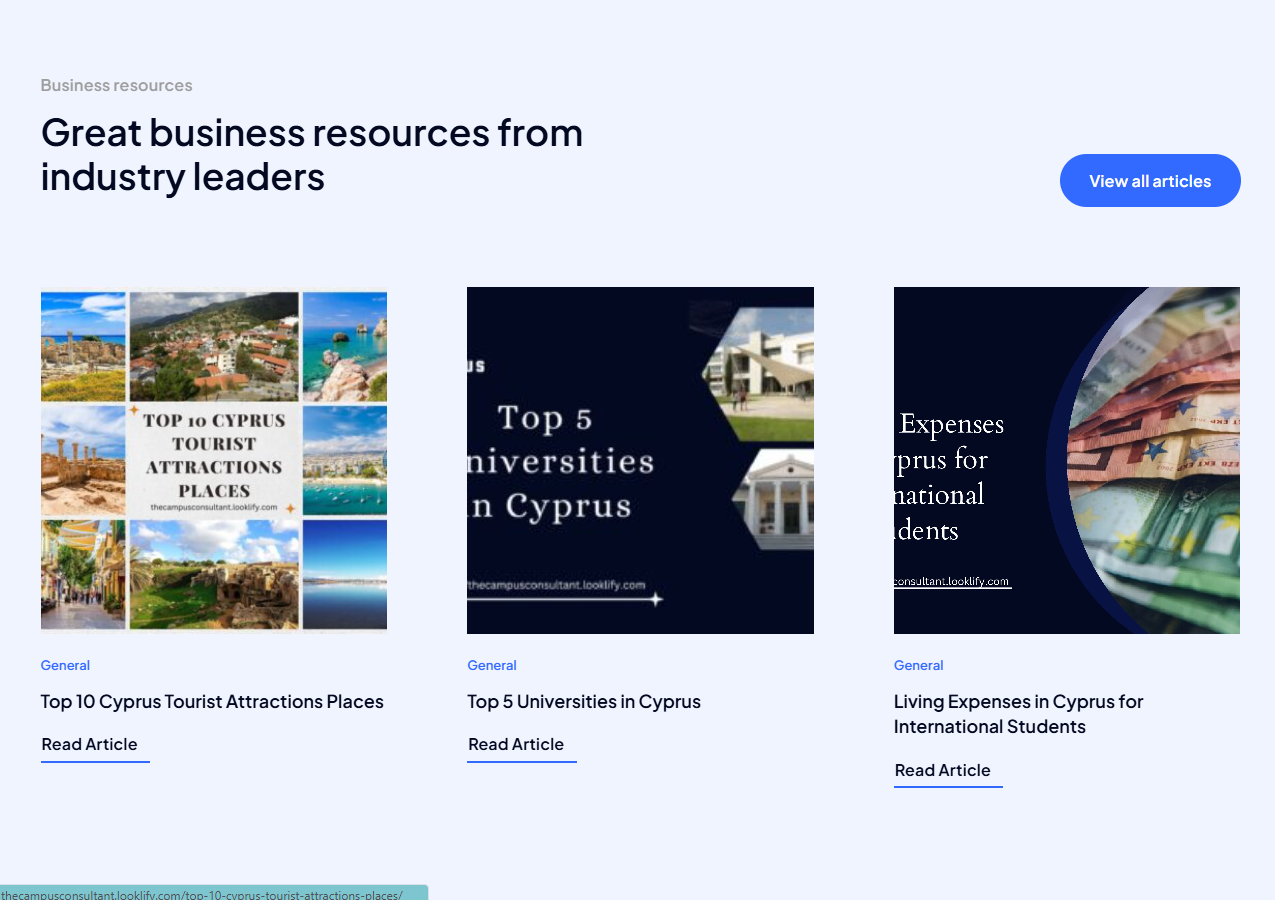This screenshot has height=900, width=1275.
Task: Click Read Article under Top 10 Cyprus Tourist Attractions
Action: click(x=90, y=745)
